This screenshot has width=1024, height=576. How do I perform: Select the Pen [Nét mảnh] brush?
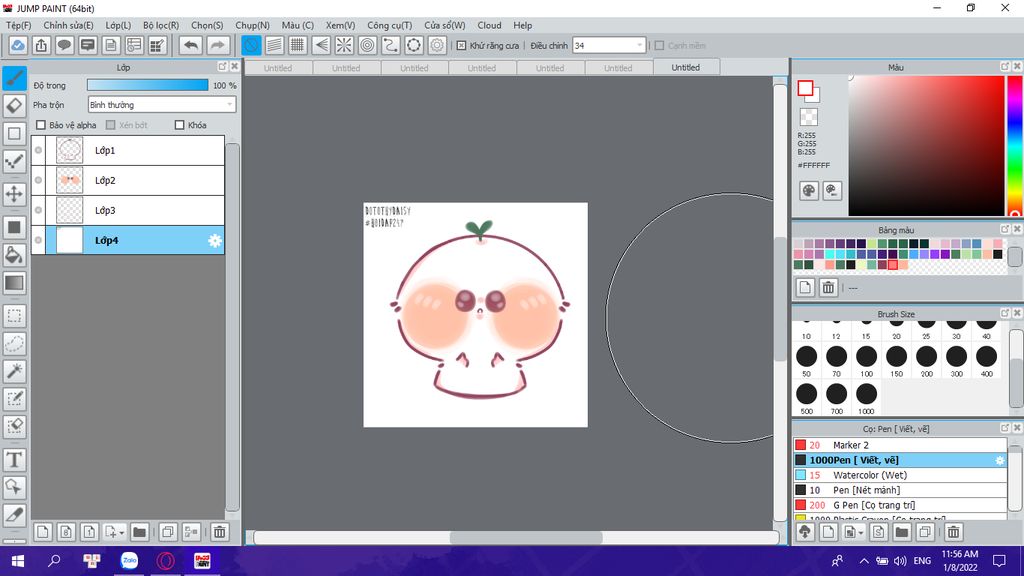[901, 490]
